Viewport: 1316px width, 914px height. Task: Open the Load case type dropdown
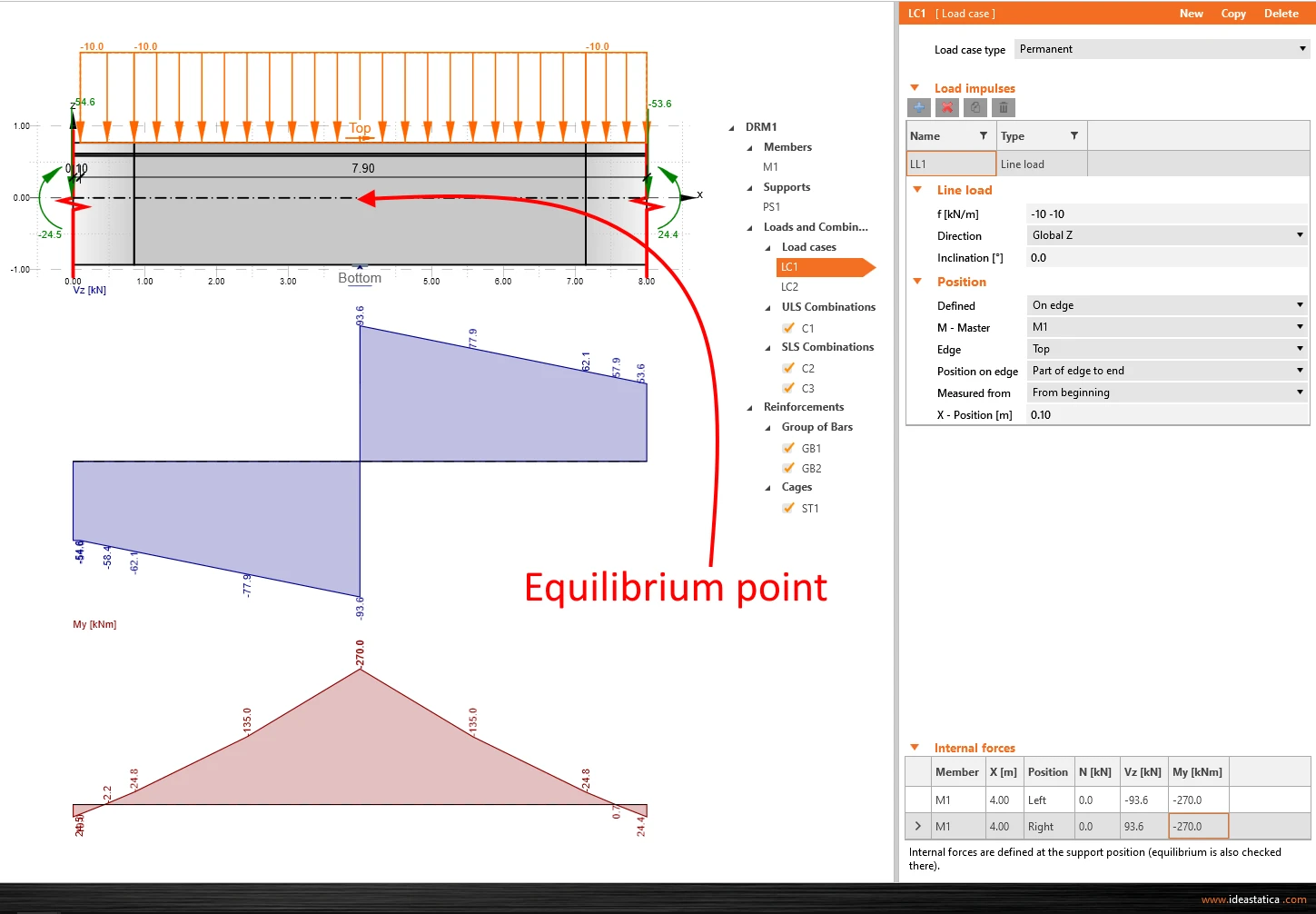pyautogui.click(x=1163, y=49)
